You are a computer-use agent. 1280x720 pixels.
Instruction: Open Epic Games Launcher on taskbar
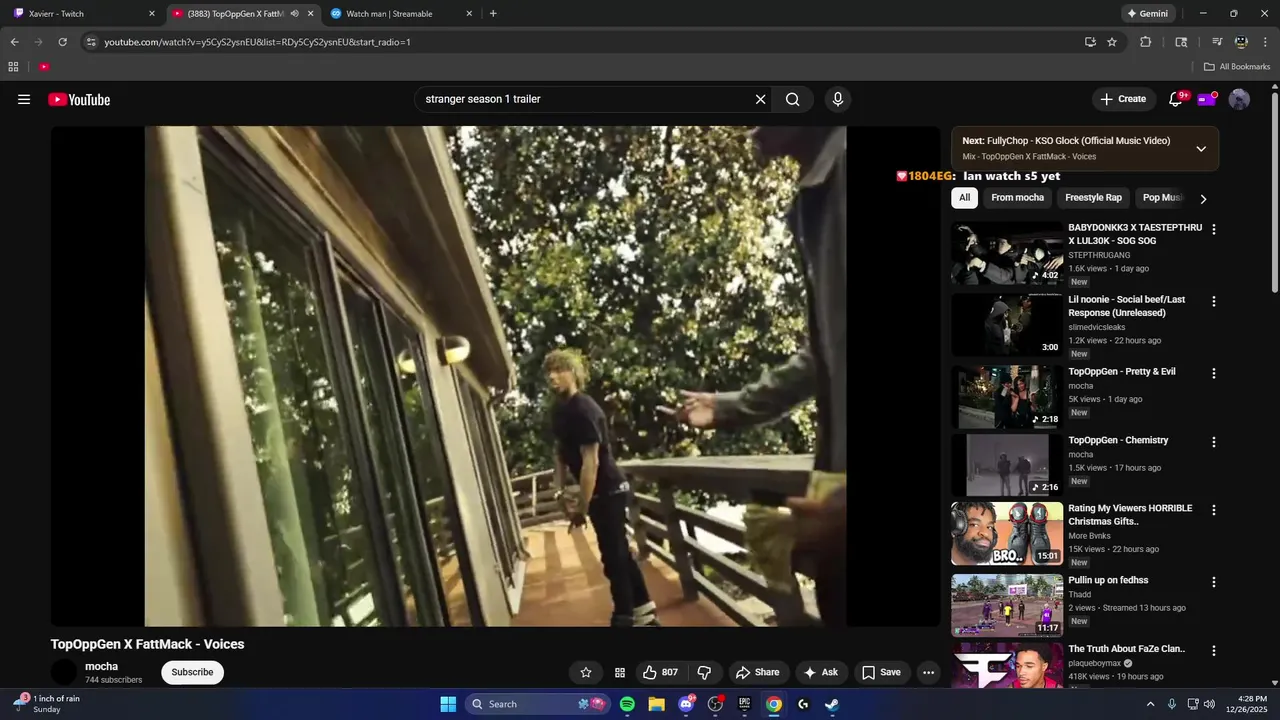744,704
